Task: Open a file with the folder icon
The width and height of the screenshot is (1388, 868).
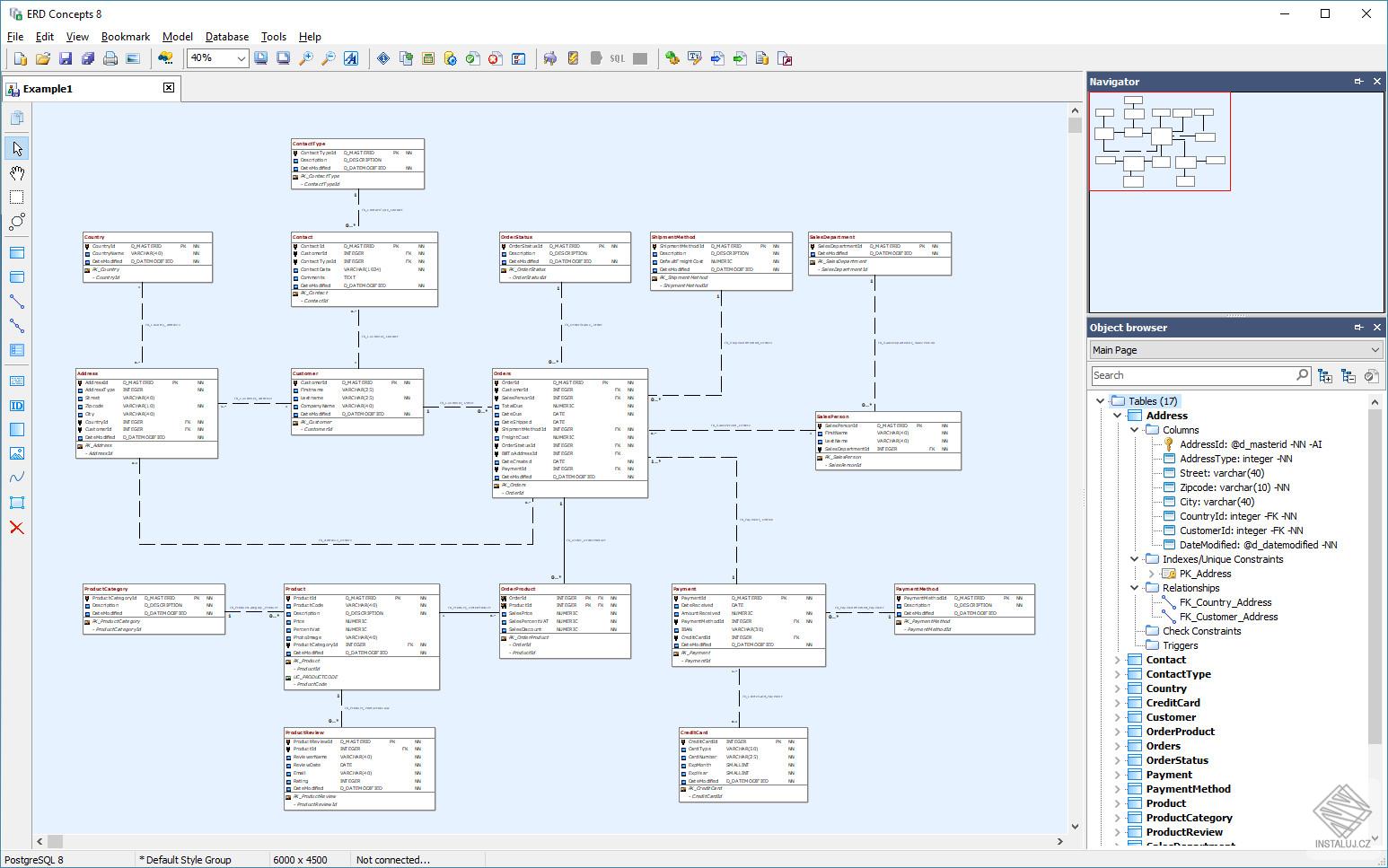Action: tap(42, 58)
